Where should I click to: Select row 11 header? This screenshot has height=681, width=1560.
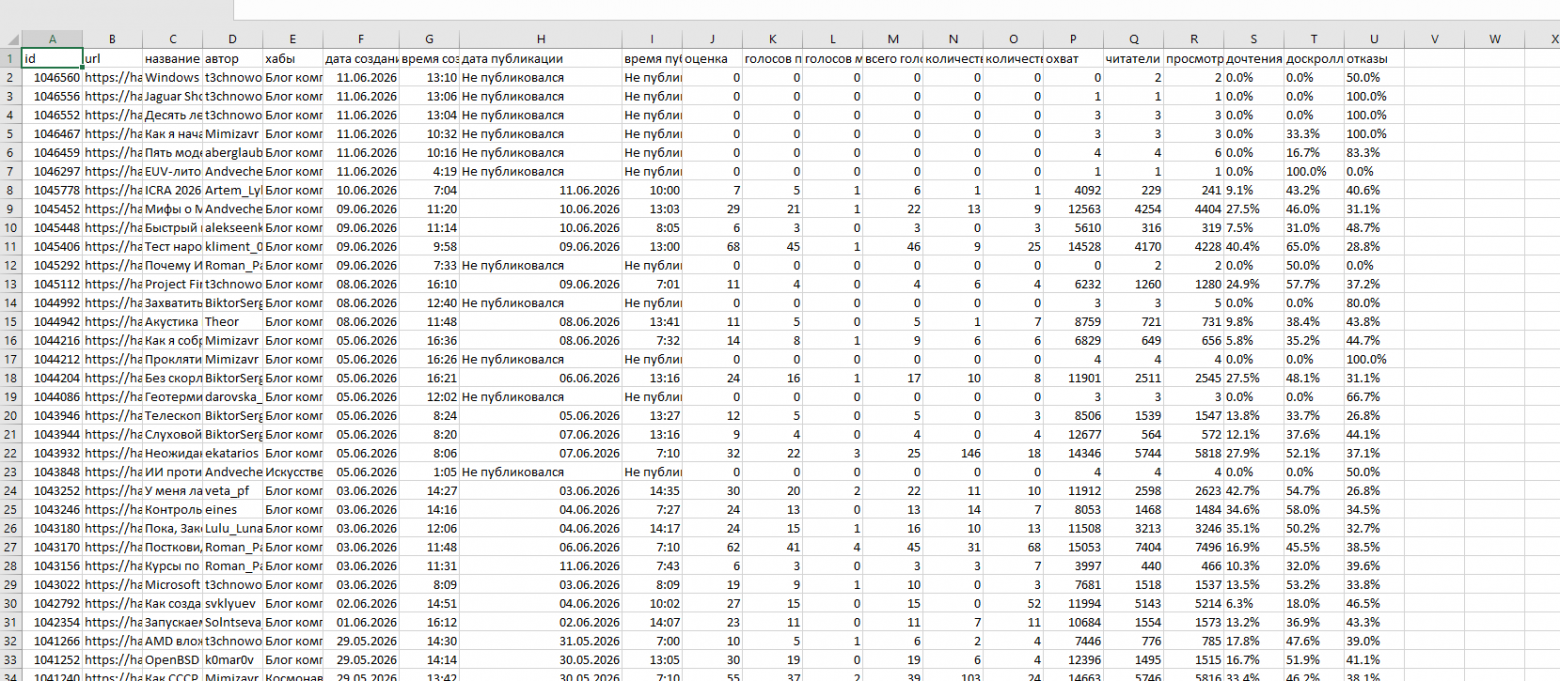(x=10, y=246)
